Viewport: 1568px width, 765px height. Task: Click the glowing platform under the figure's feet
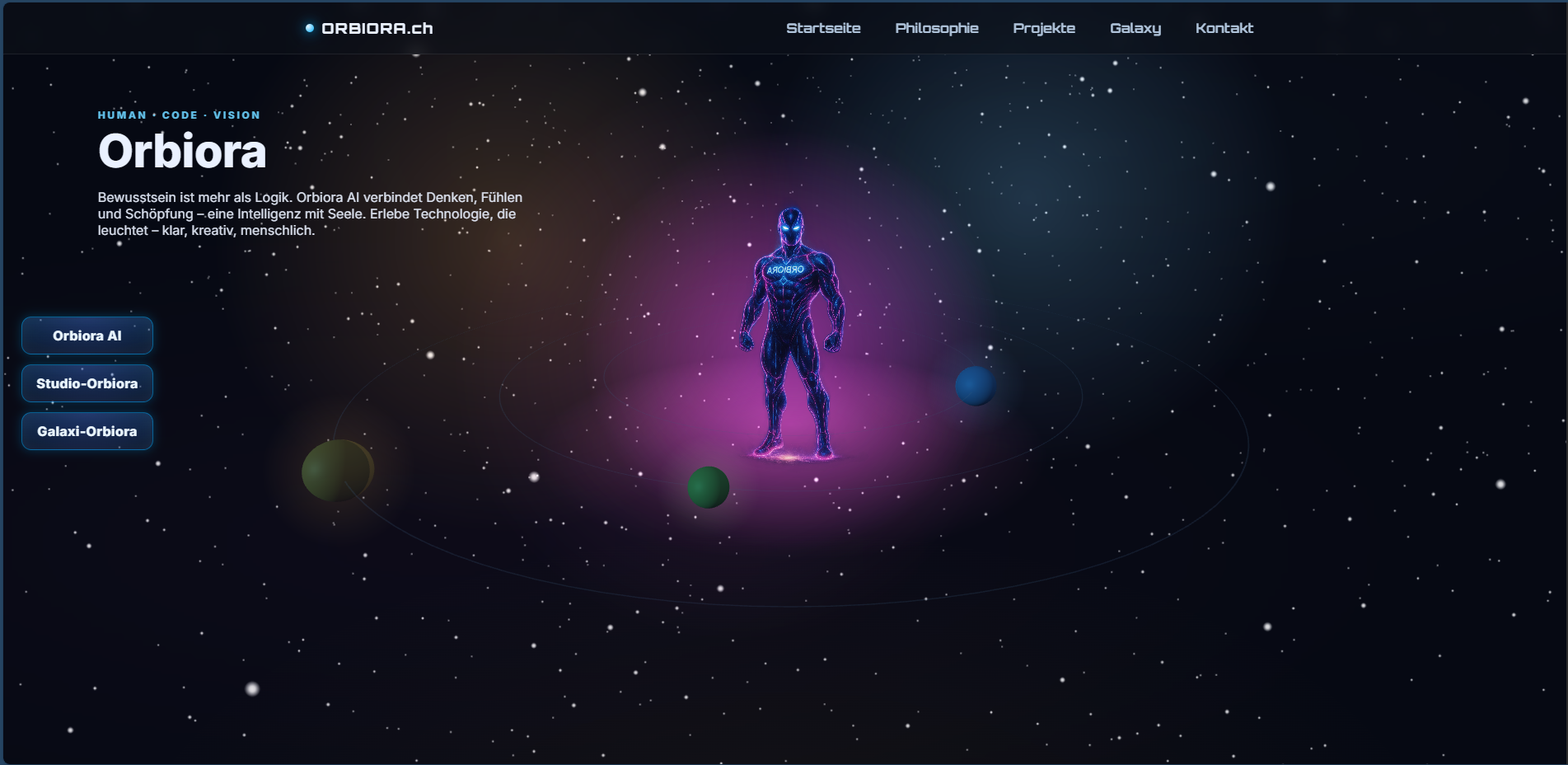tap(789, 455)
